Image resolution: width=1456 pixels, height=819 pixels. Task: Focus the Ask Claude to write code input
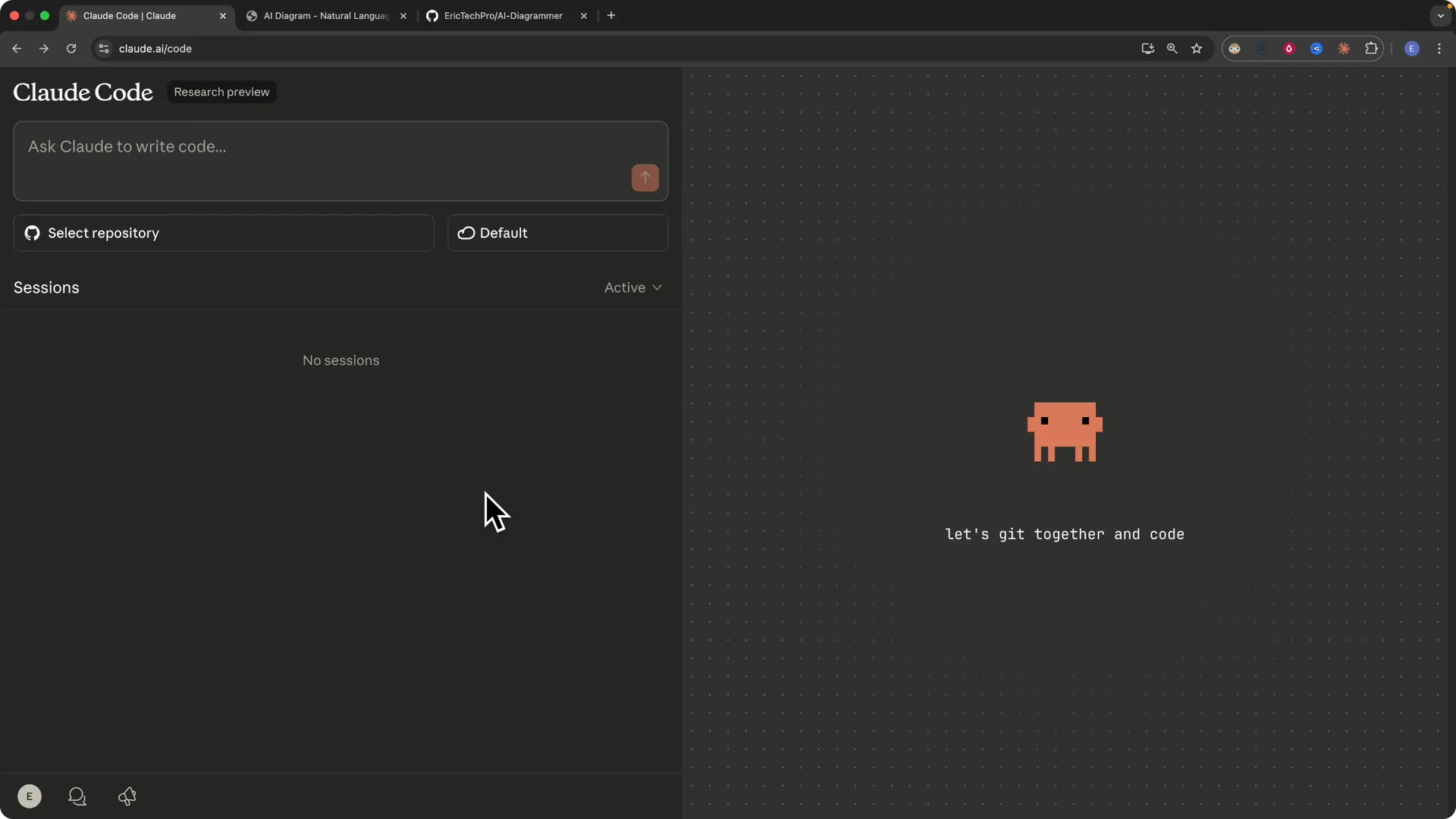pyautogui.click(x=340, y=161)
